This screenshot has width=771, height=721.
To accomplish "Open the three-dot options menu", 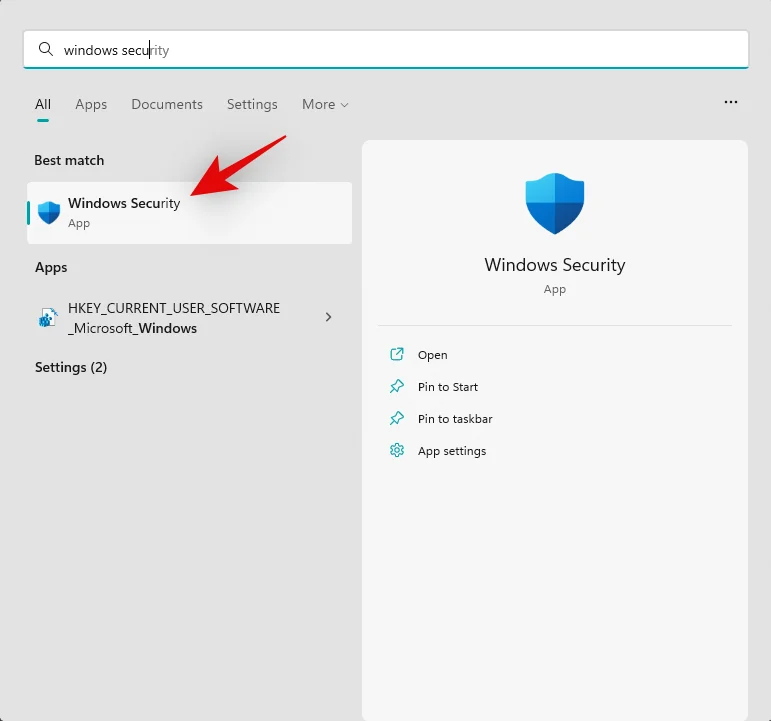I will tap(731, 102).
